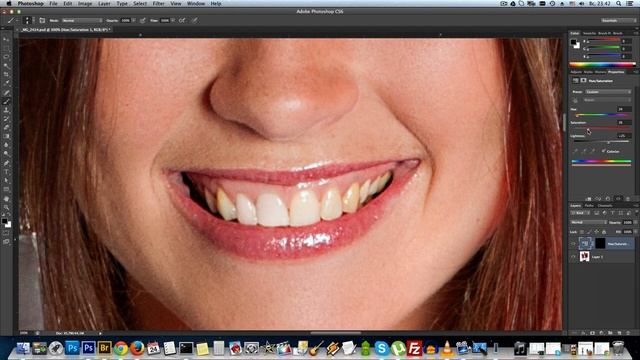The height and width of the screenshot is (360, 640).
Task: Switch to the Swatches tab
Action: (x=589, y=33)
